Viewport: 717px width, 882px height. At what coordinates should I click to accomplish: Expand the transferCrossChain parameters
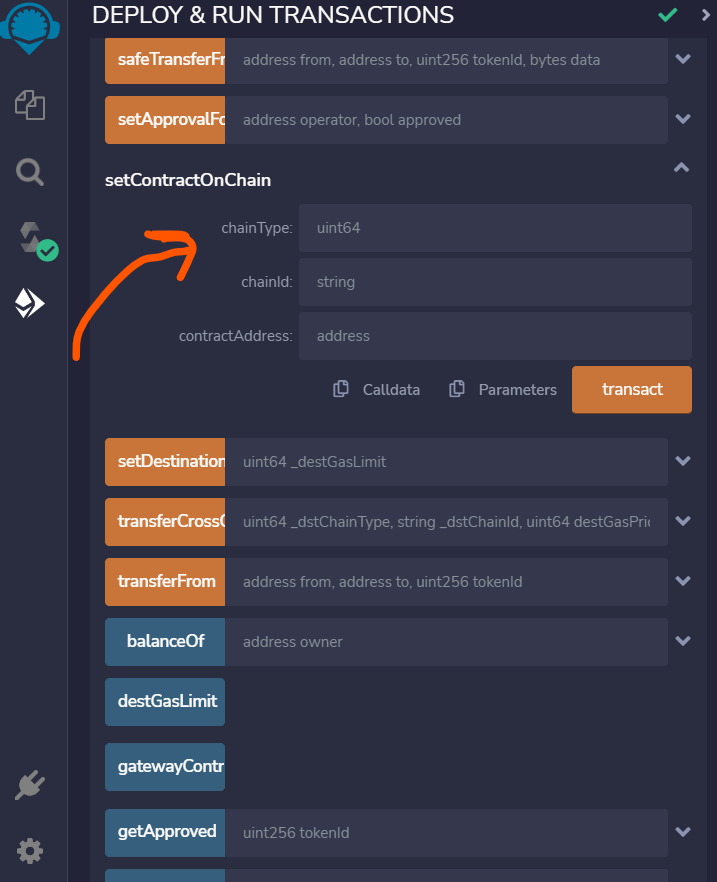(683, 521)
